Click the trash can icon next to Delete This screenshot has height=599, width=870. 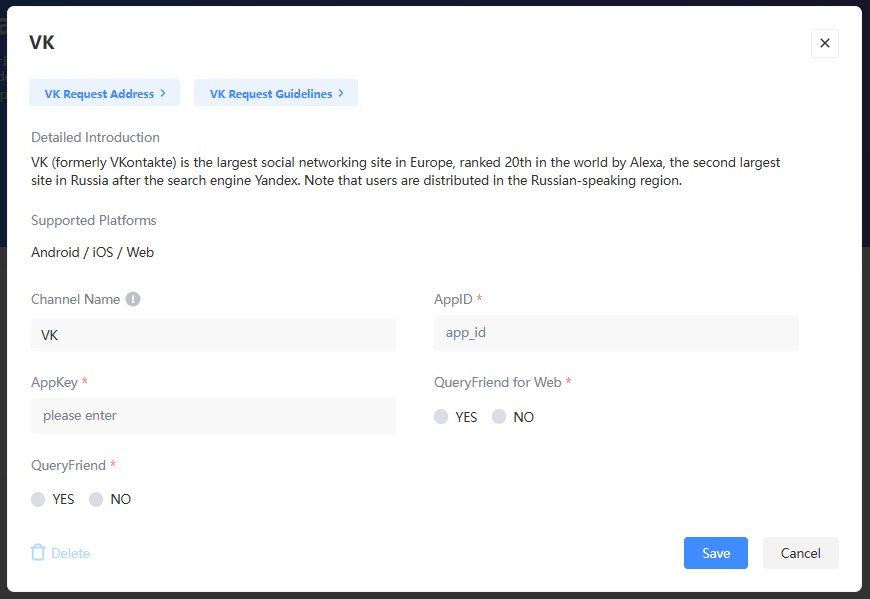[38, 552]
